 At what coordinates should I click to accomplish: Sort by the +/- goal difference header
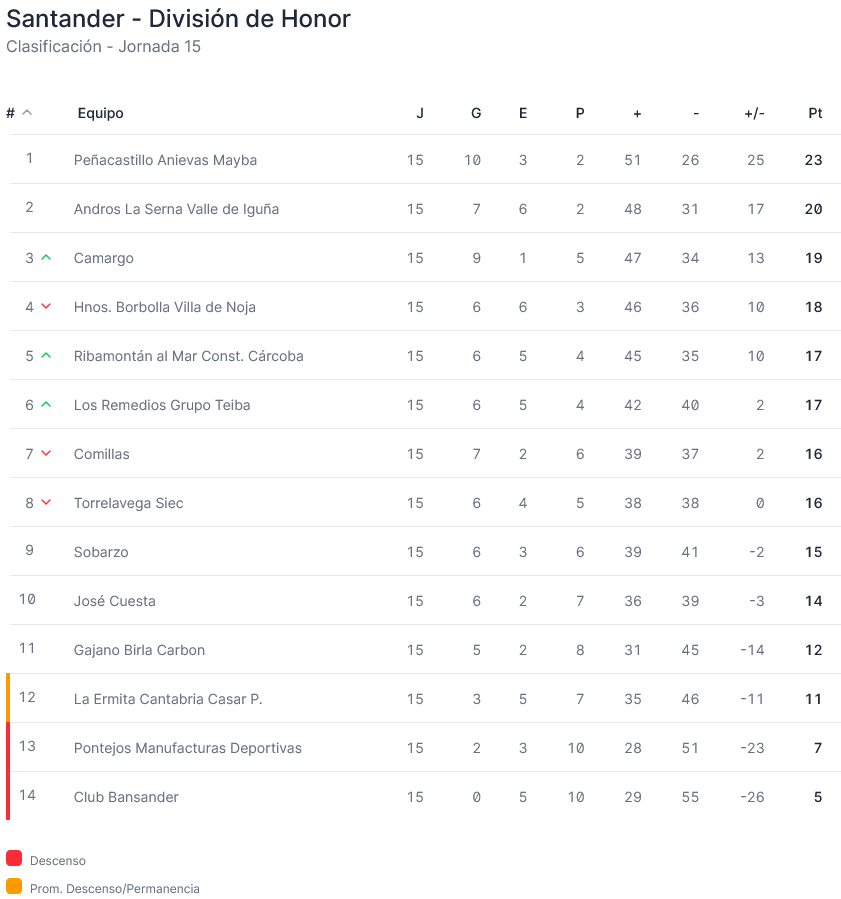tap(754, 114)
